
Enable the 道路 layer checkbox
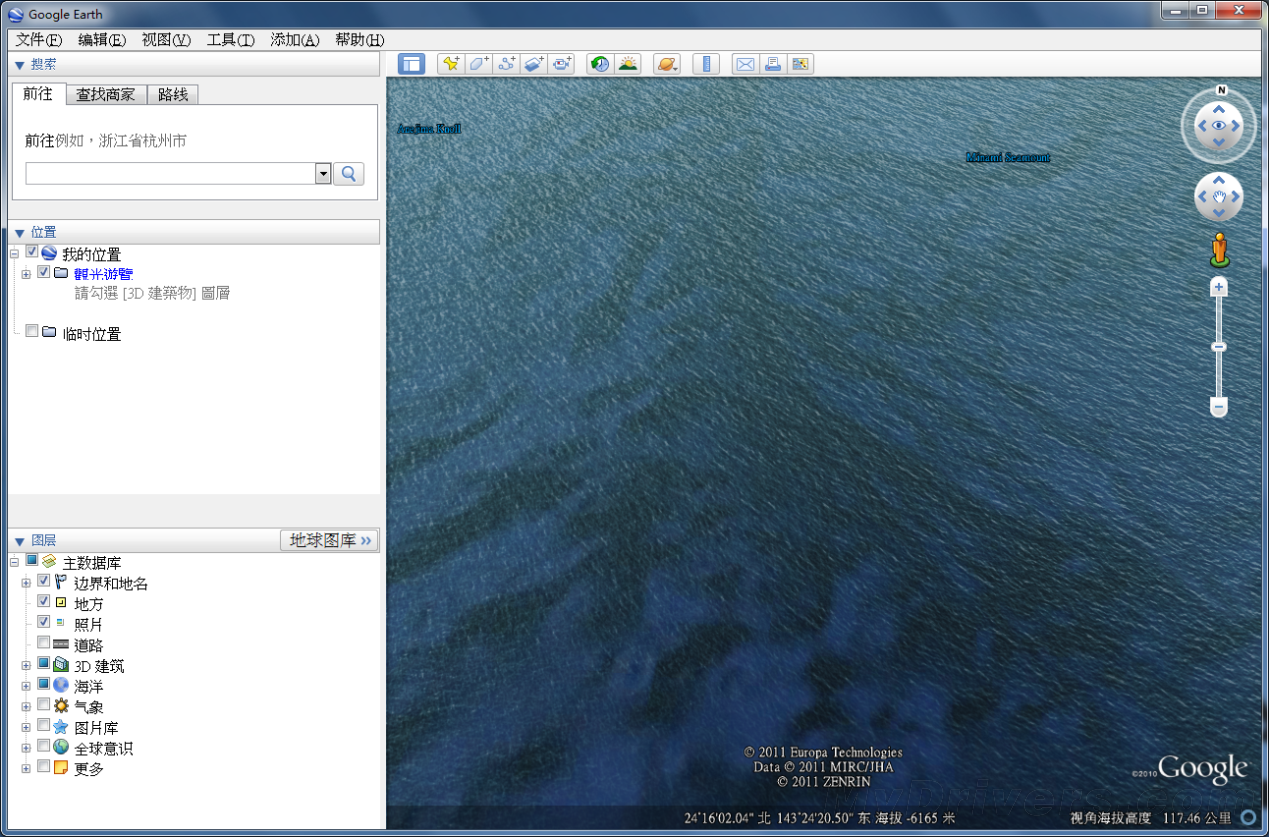point(44,643)
